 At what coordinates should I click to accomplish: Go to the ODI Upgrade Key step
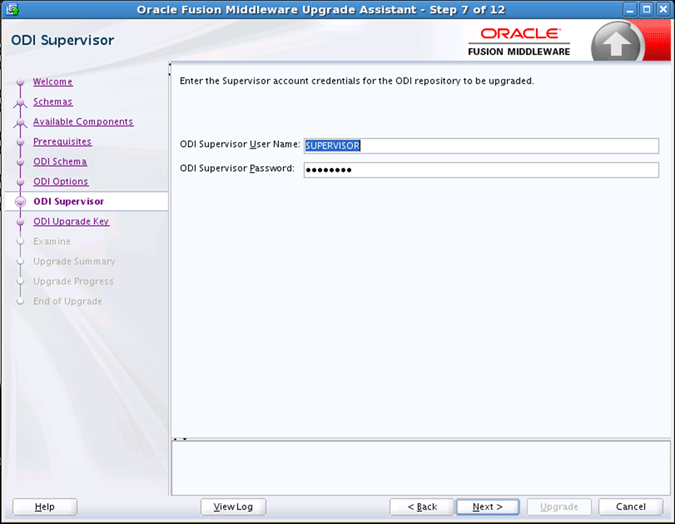tap(71, 221)
